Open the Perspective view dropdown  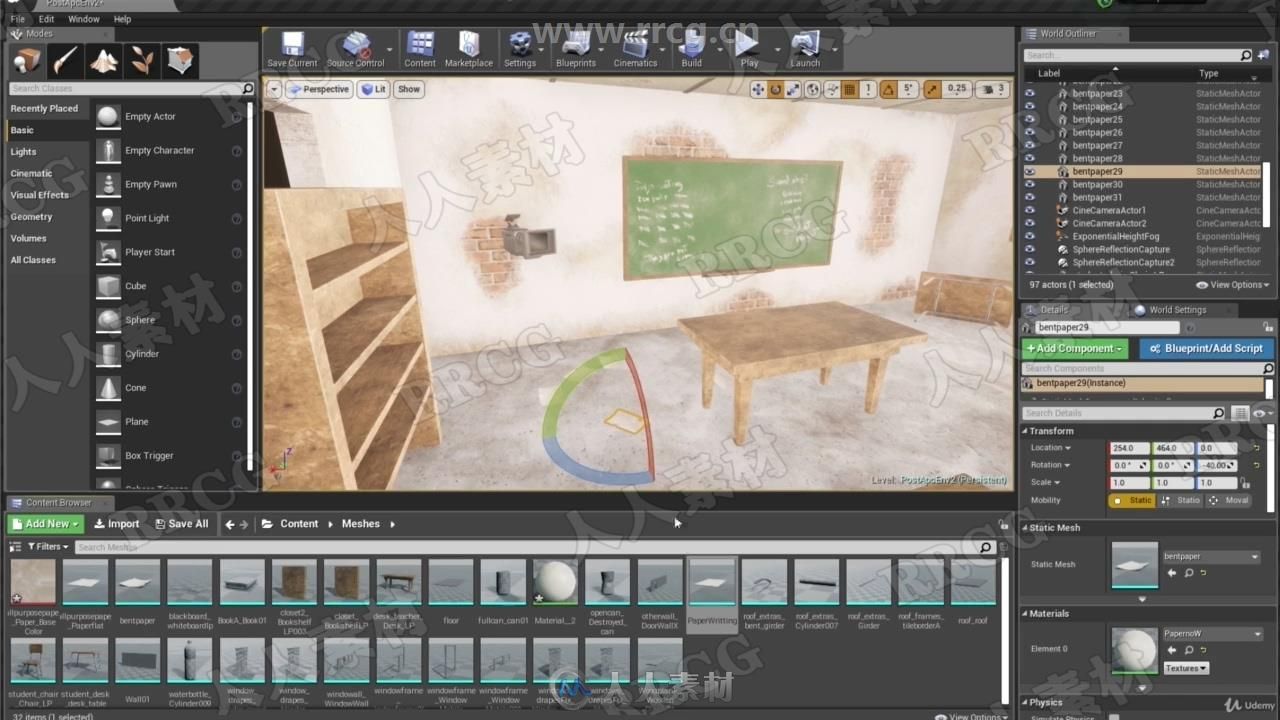pos(318,89)
